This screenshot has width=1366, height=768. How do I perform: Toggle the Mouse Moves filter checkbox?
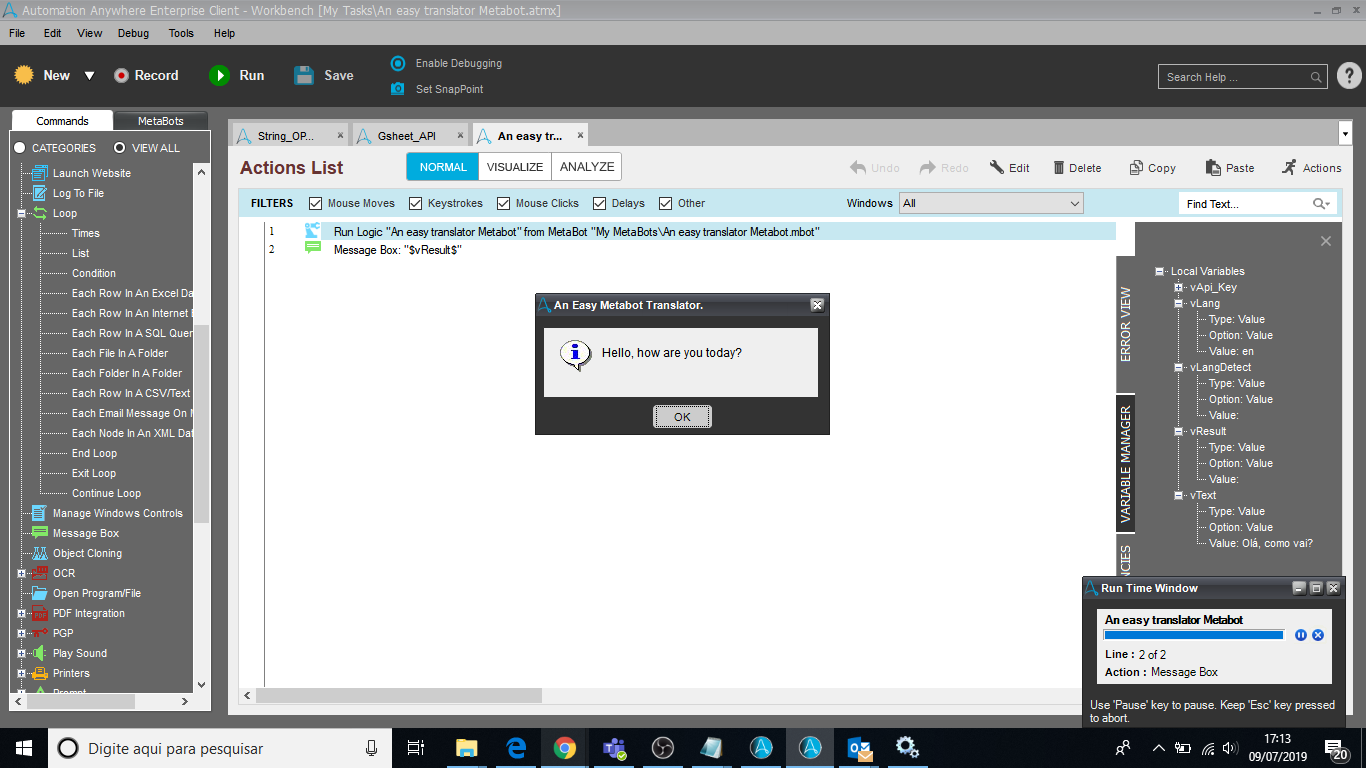pyautogui.click(x=316, y=203)
